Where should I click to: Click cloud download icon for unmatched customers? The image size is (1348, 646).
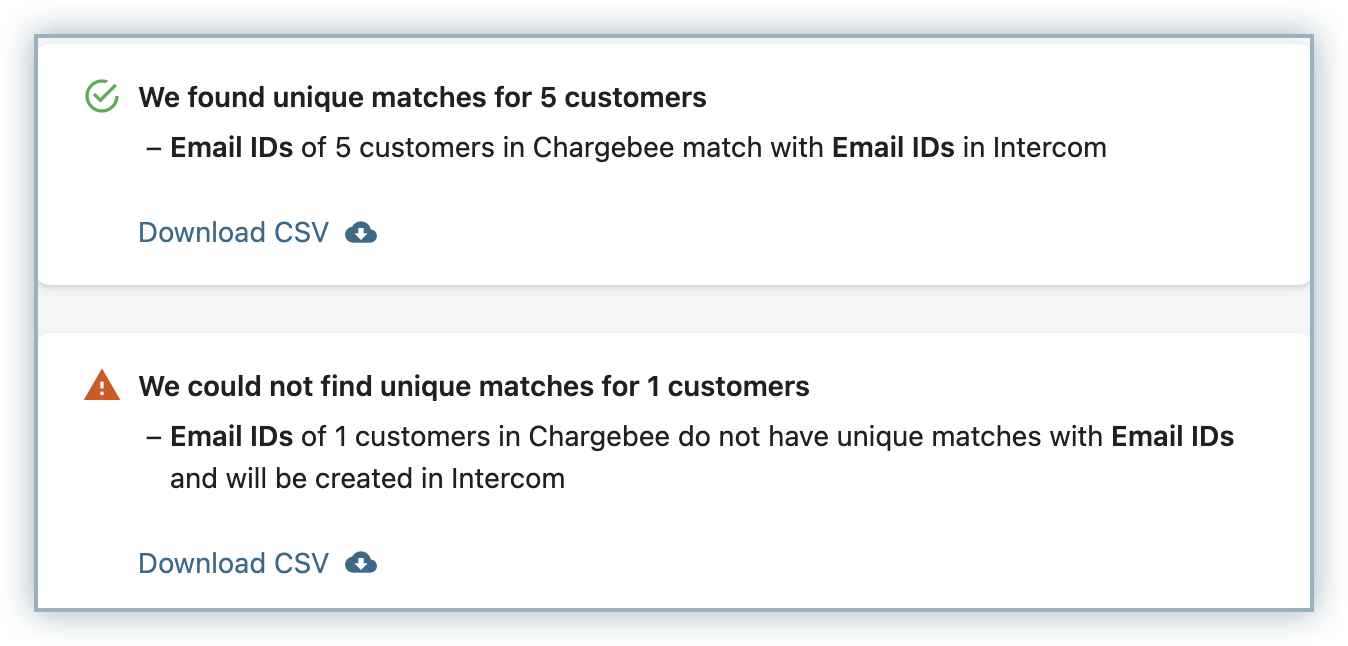tap(361, 564)
